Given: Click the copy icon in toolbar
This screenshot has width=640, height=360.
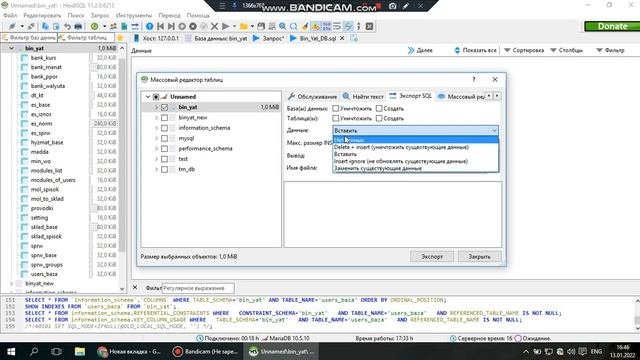Looking at the screenshot, I should coord(45,26).
